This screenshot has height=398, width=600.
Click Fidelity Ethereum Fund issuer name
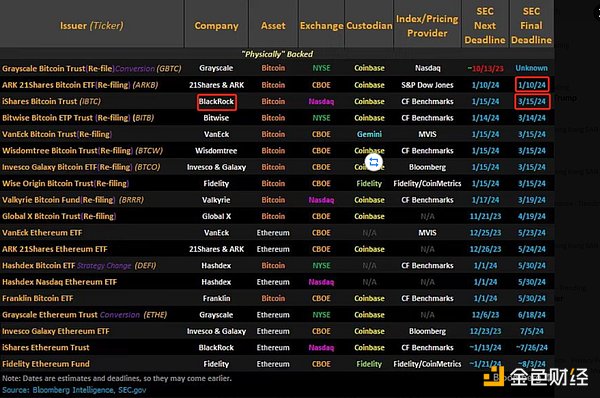46,364
